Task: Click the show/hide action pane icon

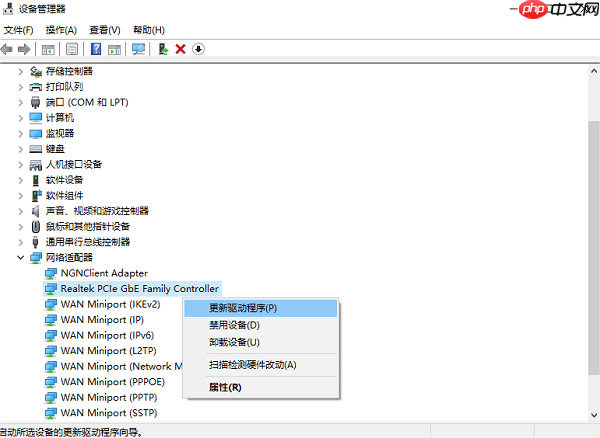Action: (114, 49)
